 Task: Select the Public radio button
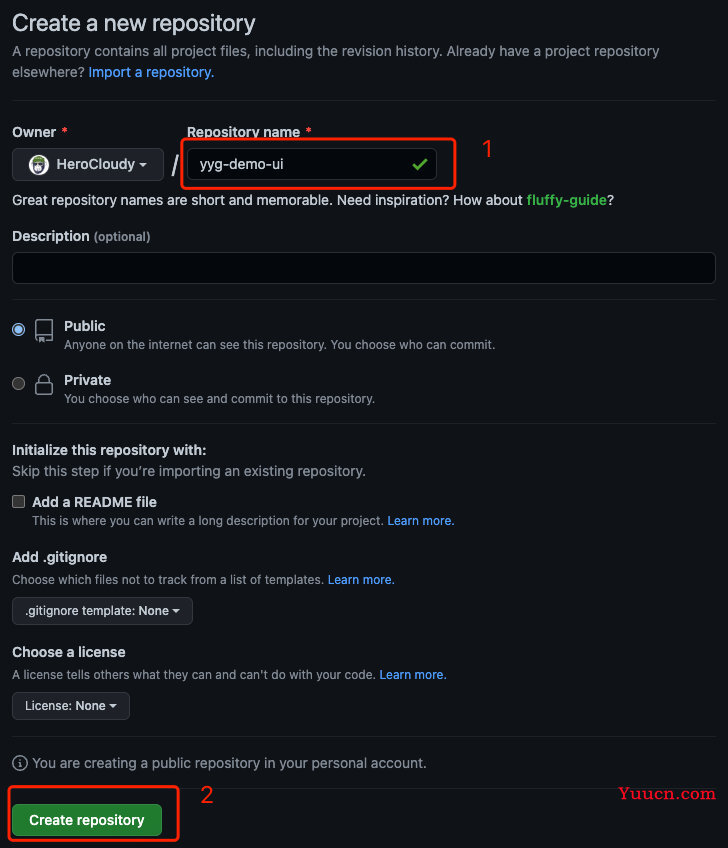tap(18, 329)
